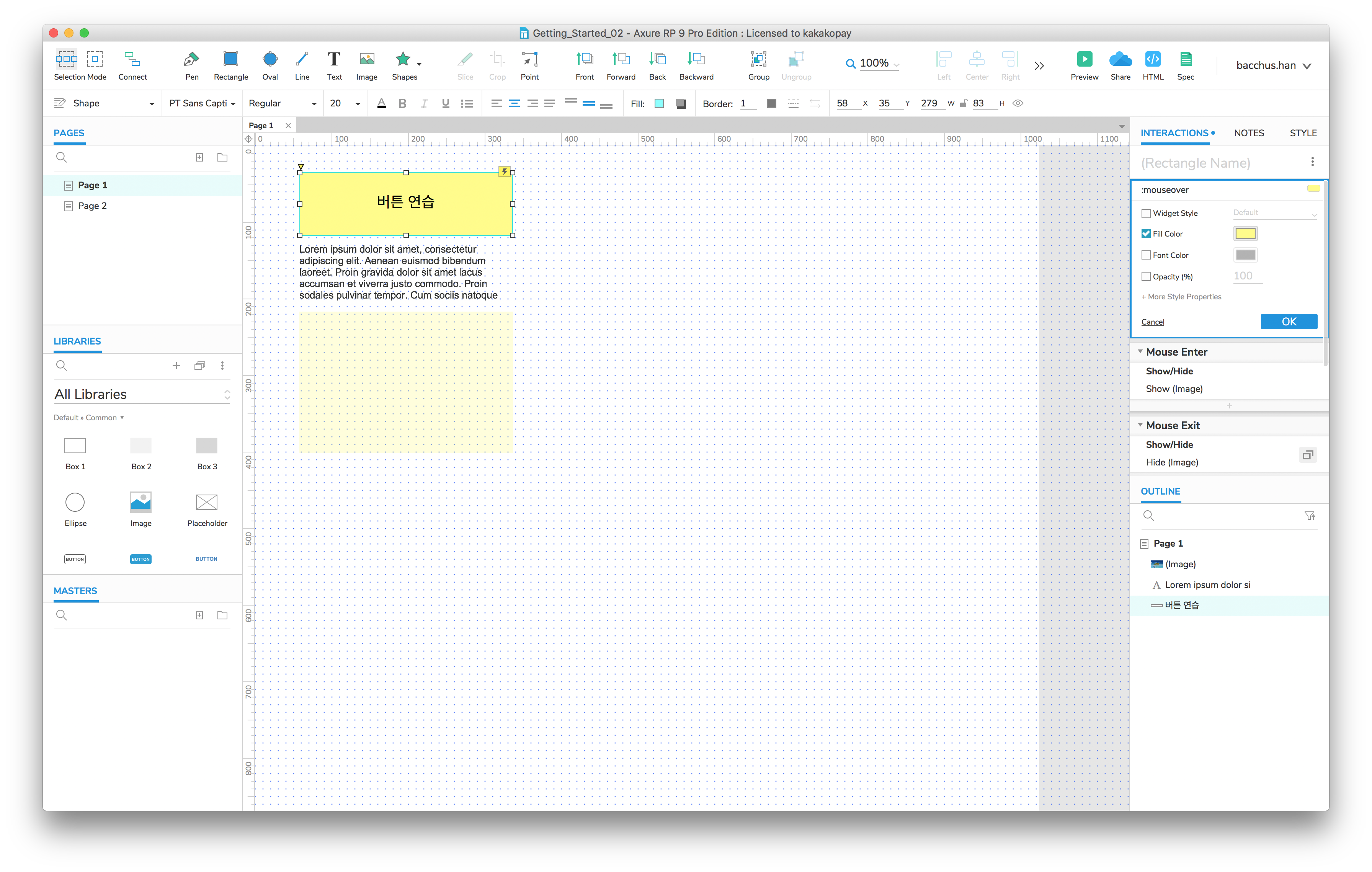Collapse the Mouse Enter section

click(x=1140, y=352)
